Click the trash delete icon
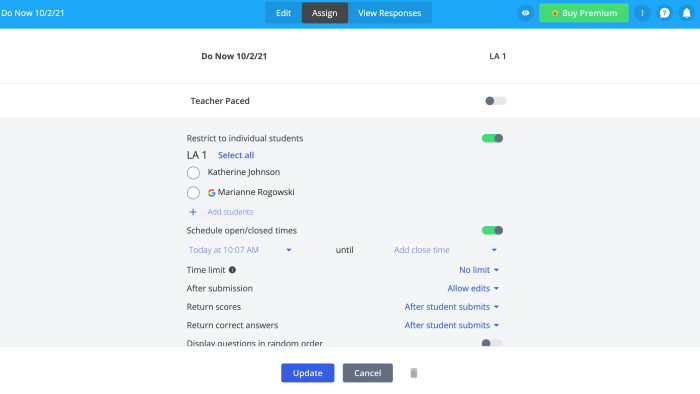 point(414,373)
